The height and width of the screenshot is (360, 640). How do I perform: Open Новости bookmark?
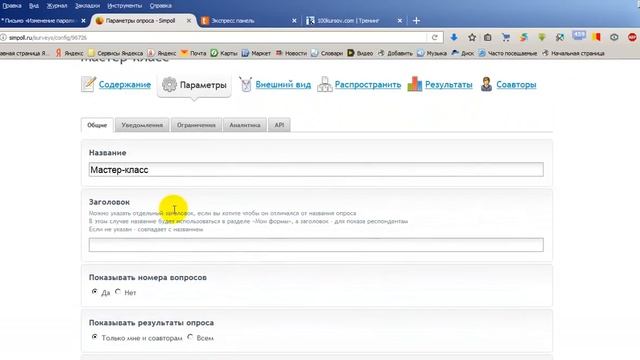coord(291,53)
